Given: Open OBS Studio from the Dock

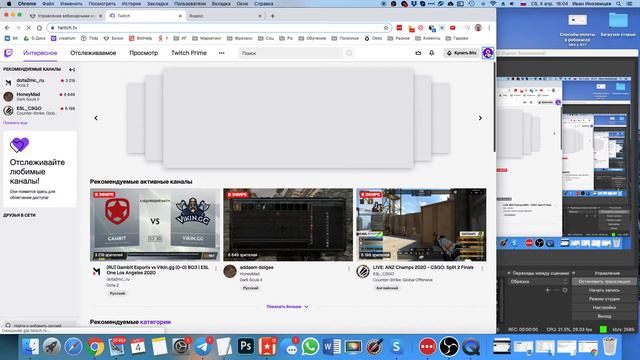Looking at the screenshot, I should 449,347.
